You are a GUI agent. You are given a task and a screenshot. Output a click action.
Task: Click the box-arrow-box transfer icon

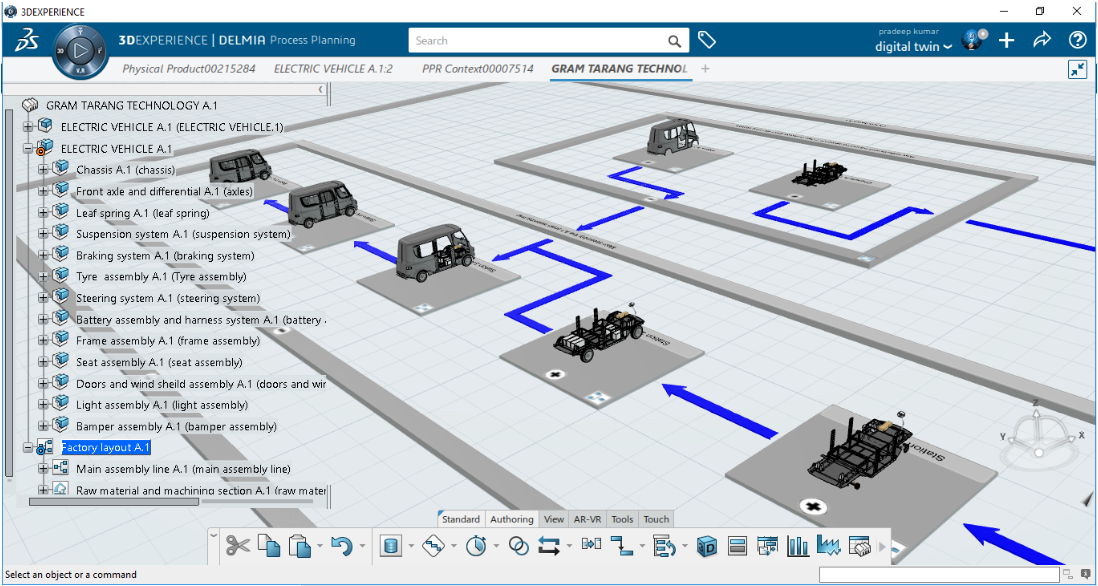click(x=592, y=544)
